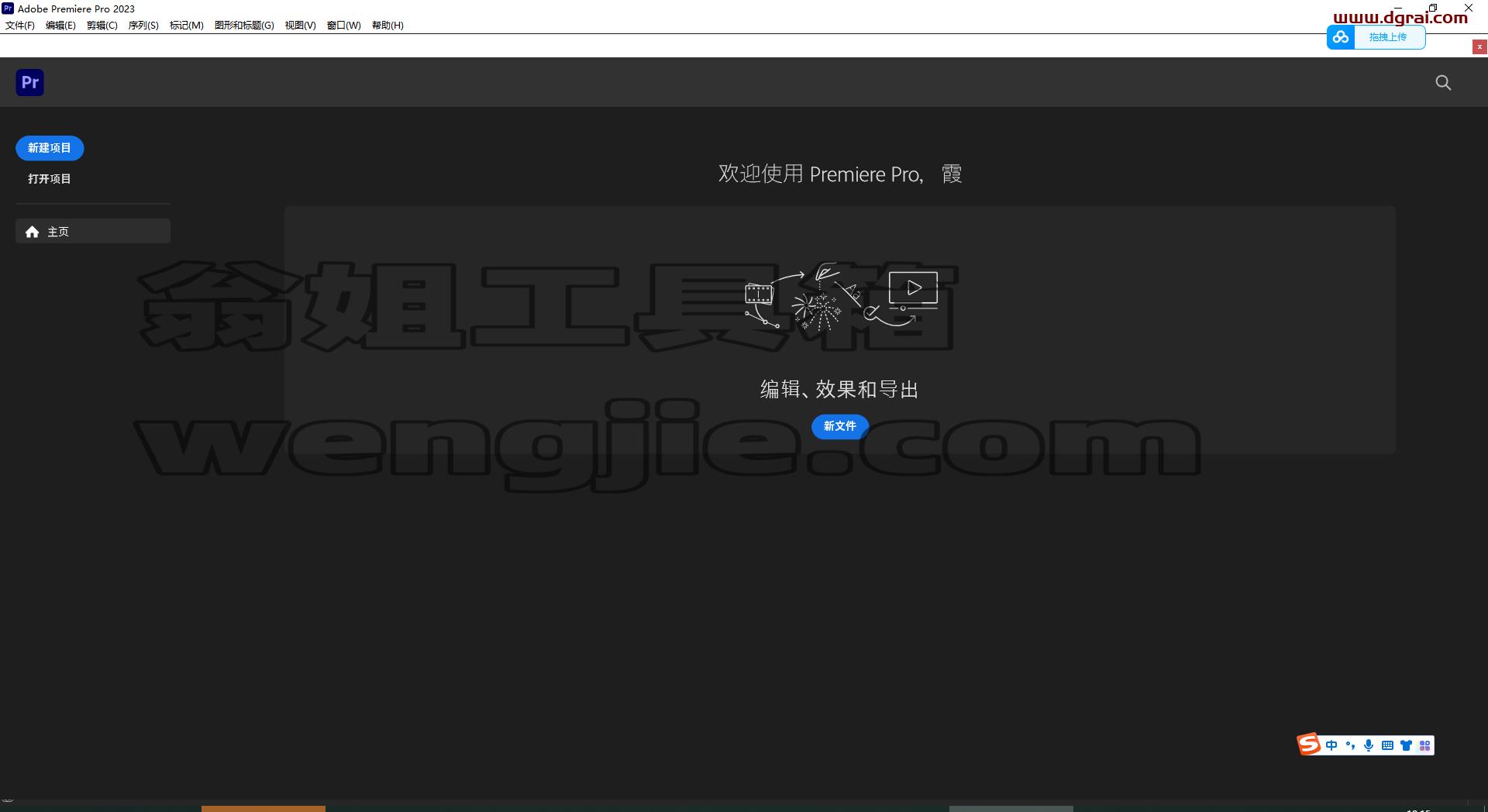This screenshot has height=812, width=1488.
Task: Open the 文件(F) menu
Action: pyautogui.click(x=20, y=26)
